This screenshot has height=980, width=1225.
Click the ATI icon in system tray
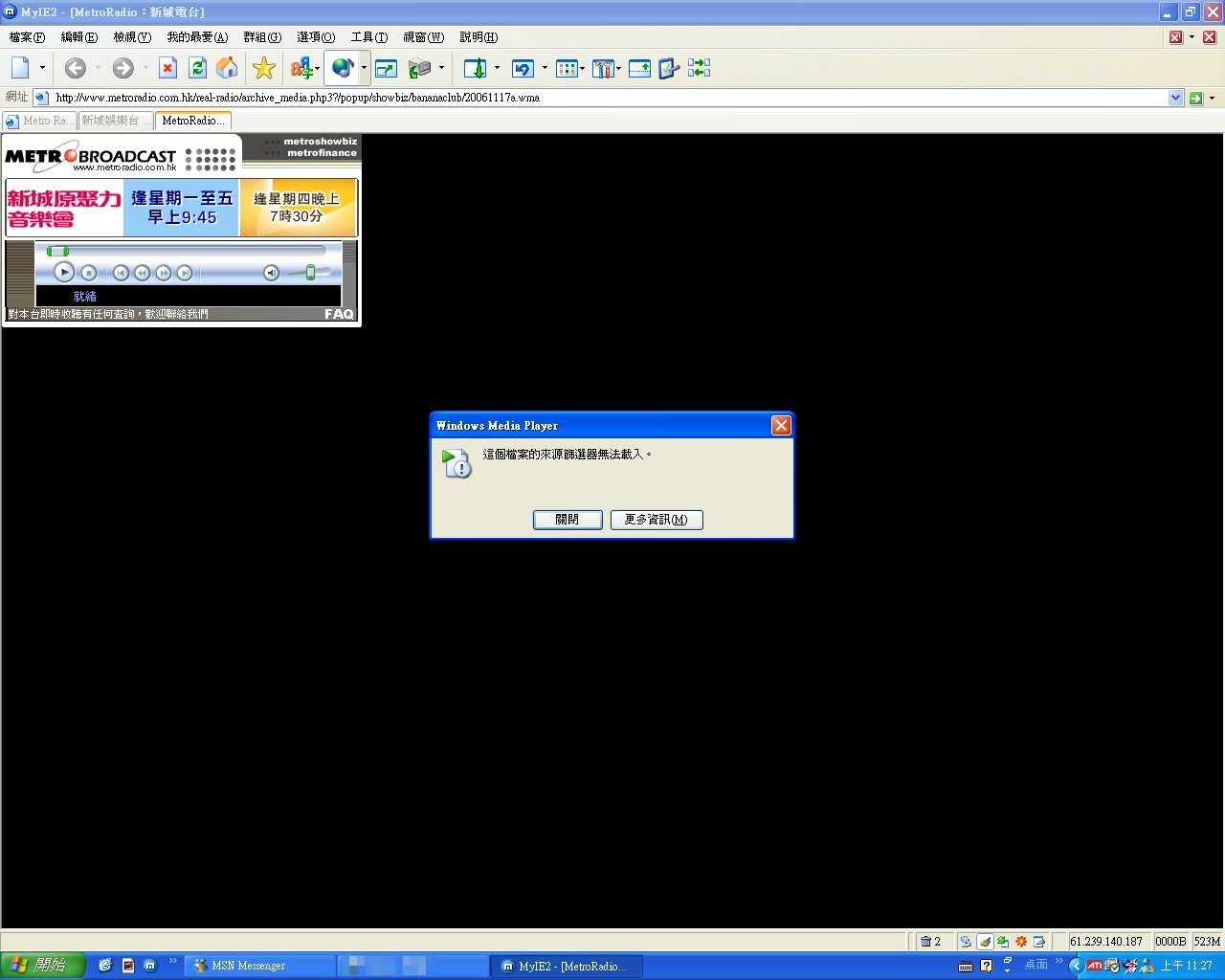point(1094,966)
